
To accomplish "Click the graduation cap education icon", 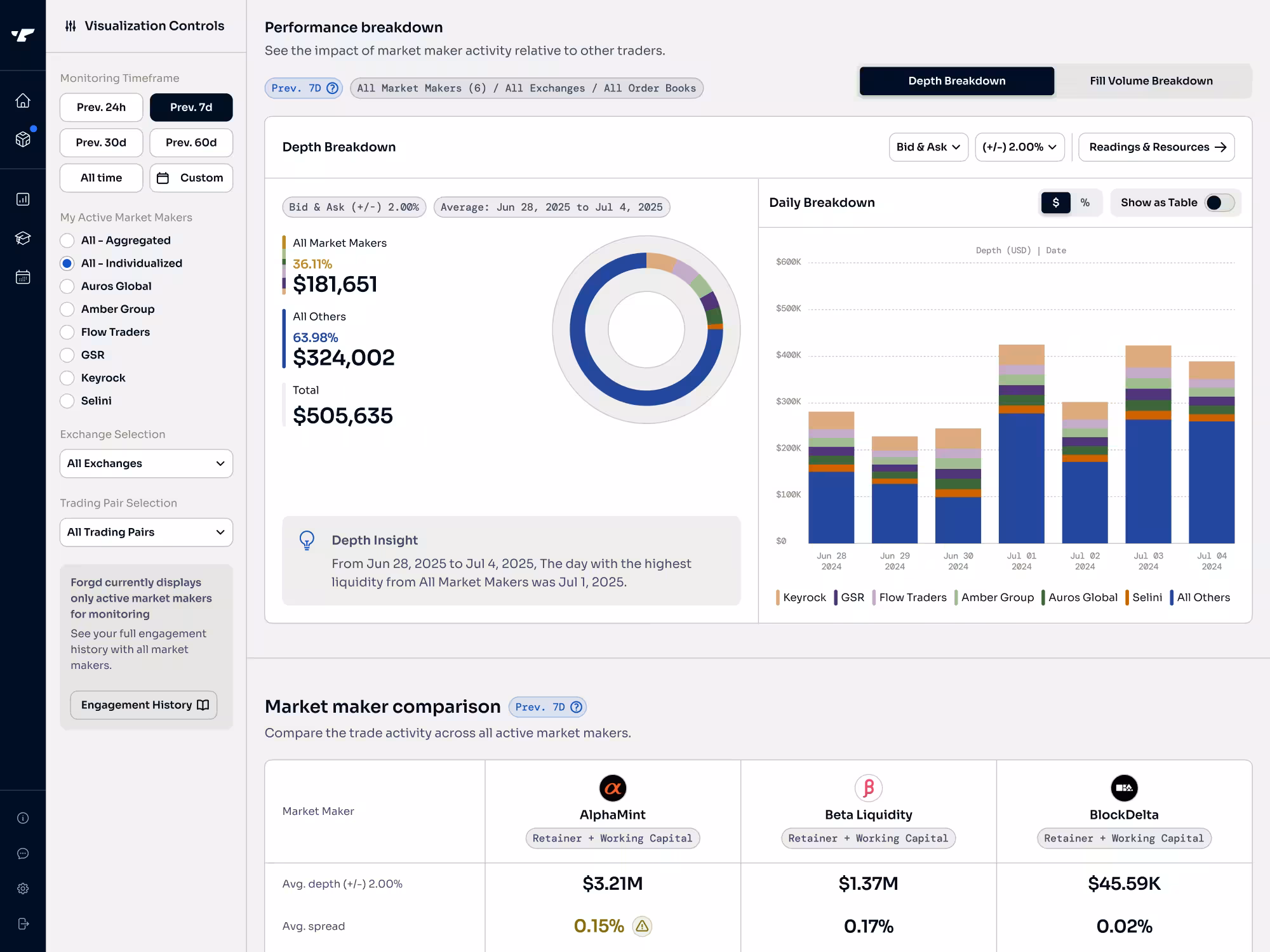I will point(23,238).
